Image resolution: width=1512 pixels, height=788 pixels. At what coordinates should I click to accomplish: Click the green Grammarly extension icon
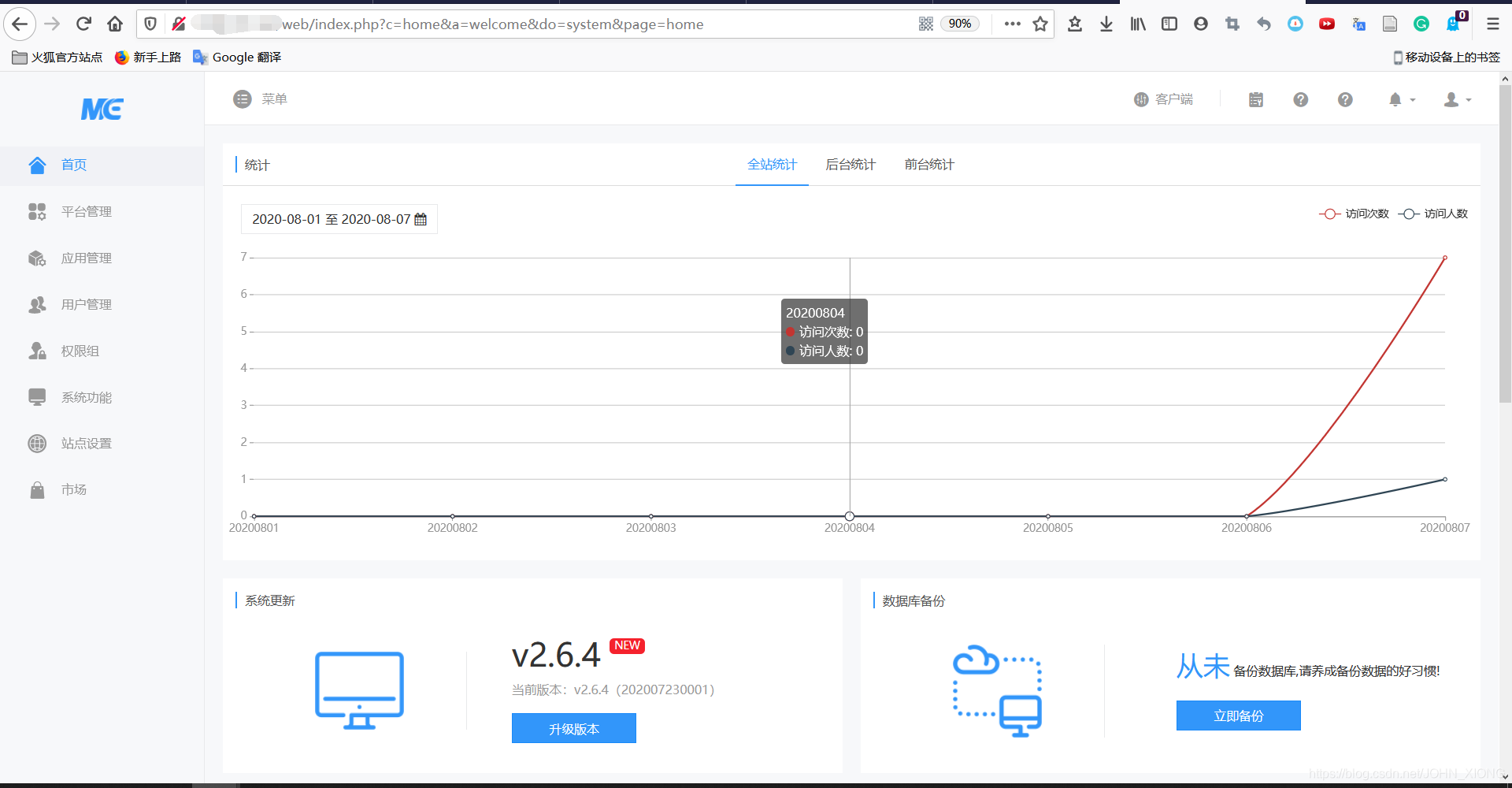click(1421, 24)
